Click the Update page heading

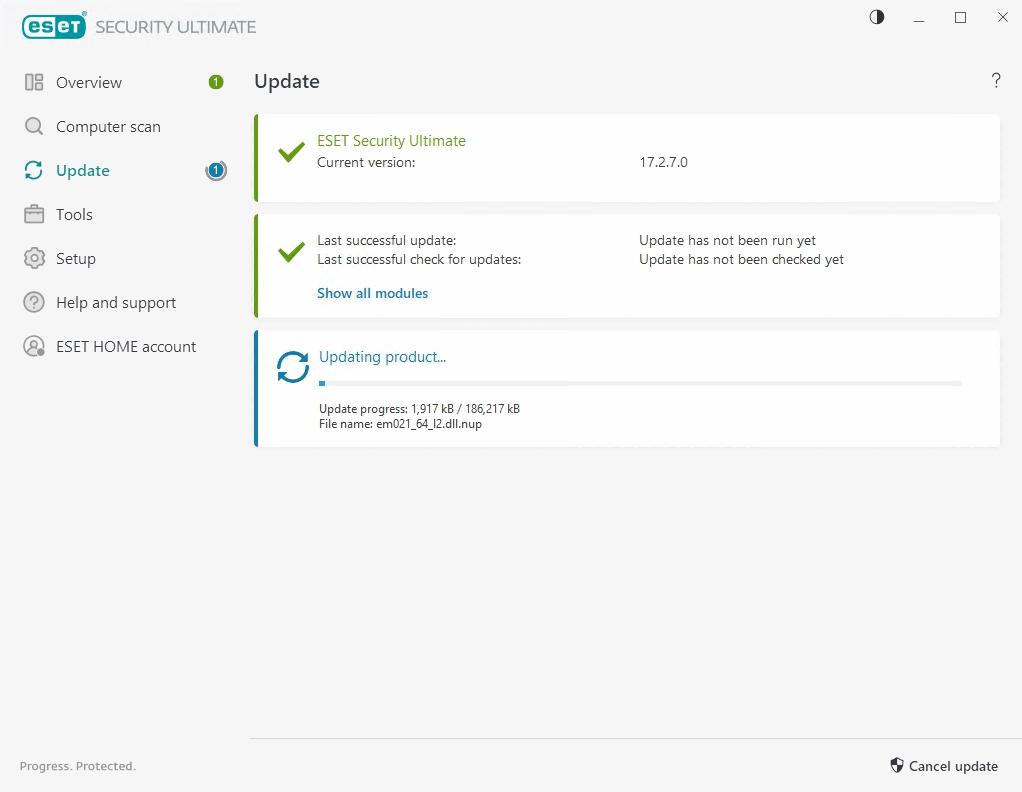tap(287, 81)
